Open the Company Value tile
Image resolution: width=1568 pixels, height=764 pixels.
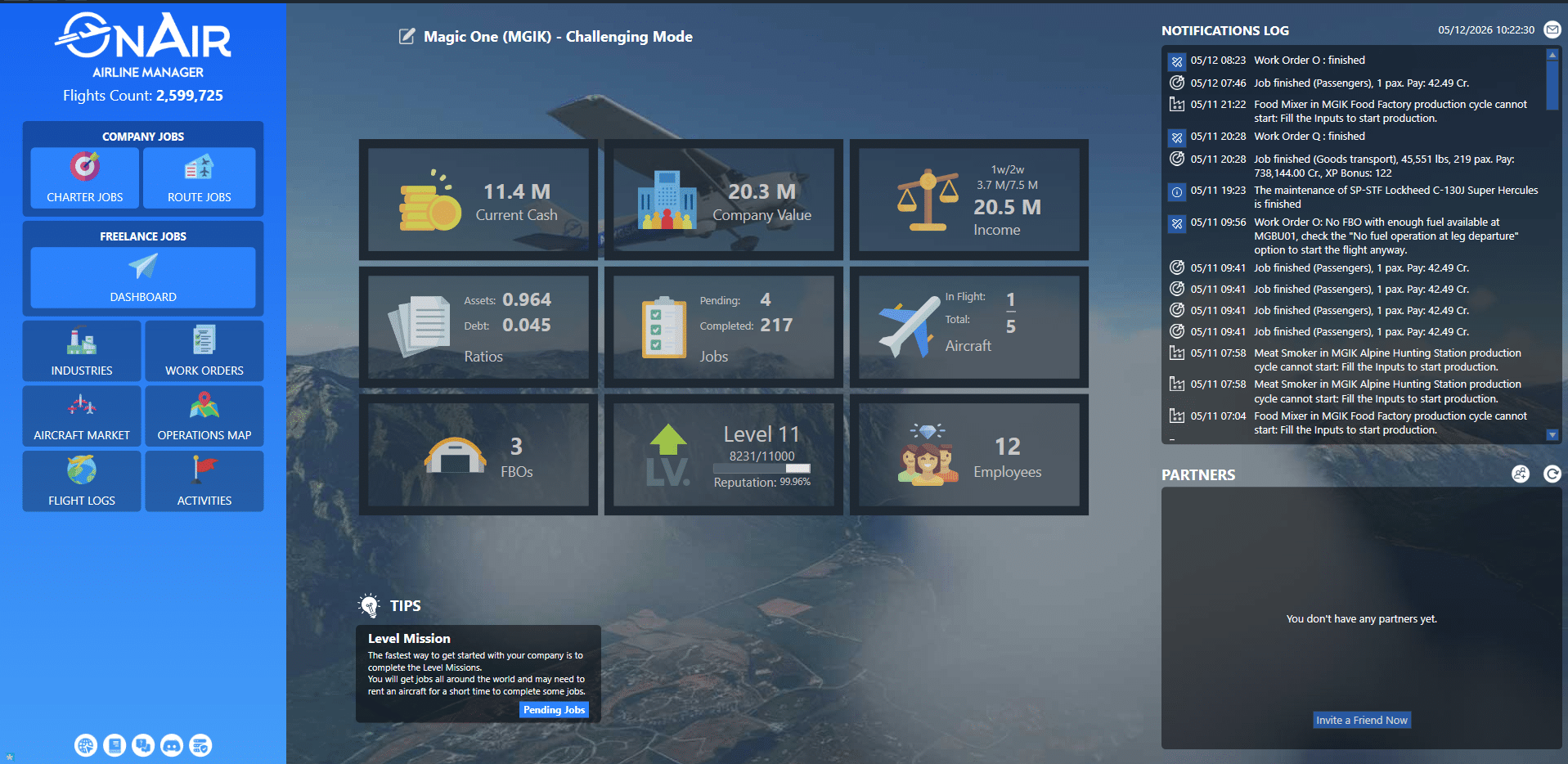pyautogui.click(x=724, y=200)
